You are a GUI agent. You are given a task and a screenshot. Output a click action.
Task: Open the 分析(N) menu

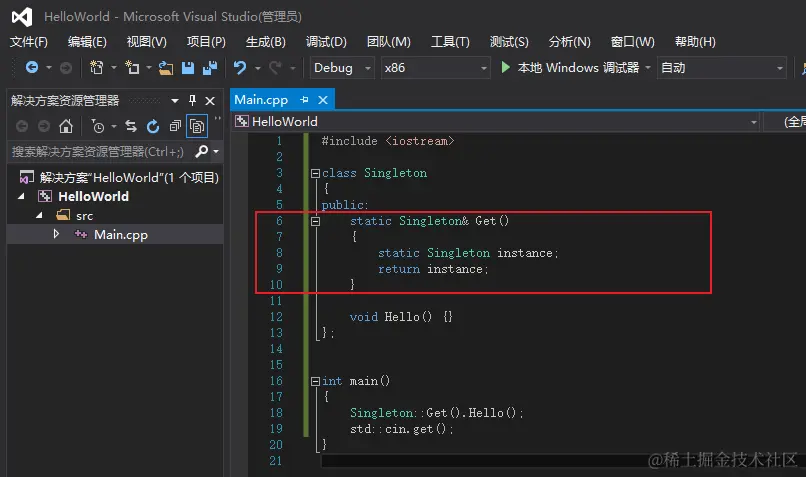tap(570, 42)
